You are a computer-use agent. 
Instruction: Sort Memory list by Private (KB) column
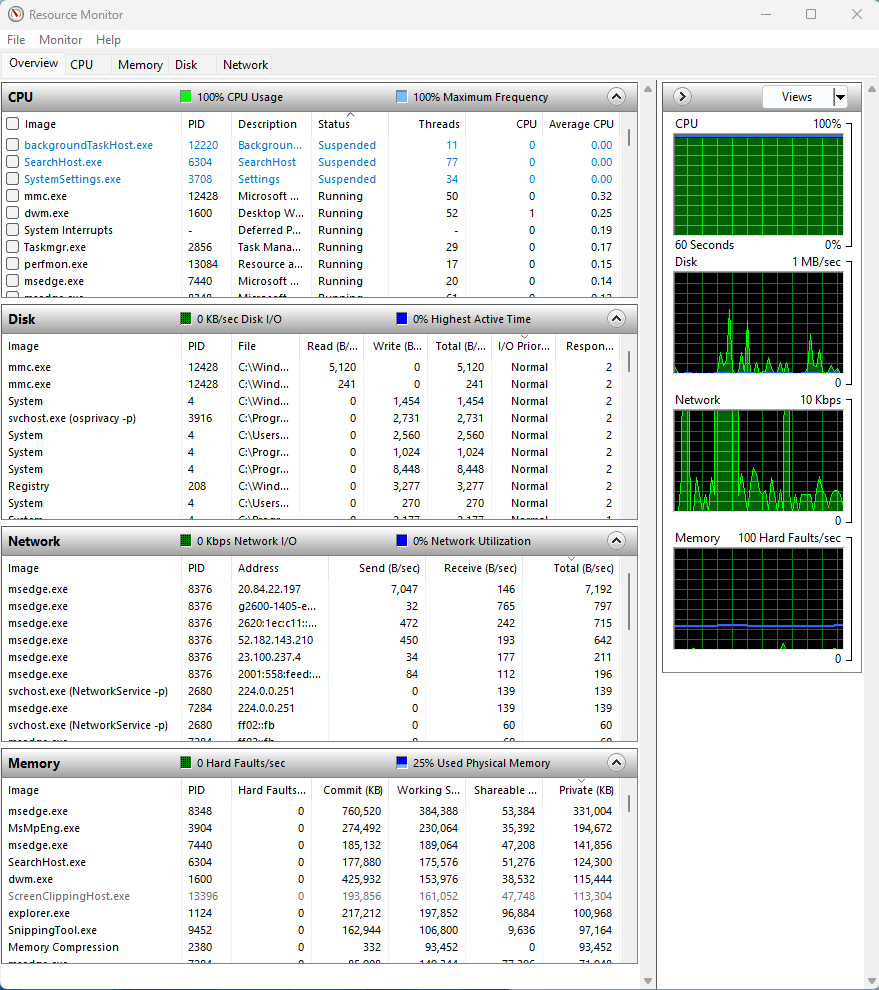pos(581,790)
